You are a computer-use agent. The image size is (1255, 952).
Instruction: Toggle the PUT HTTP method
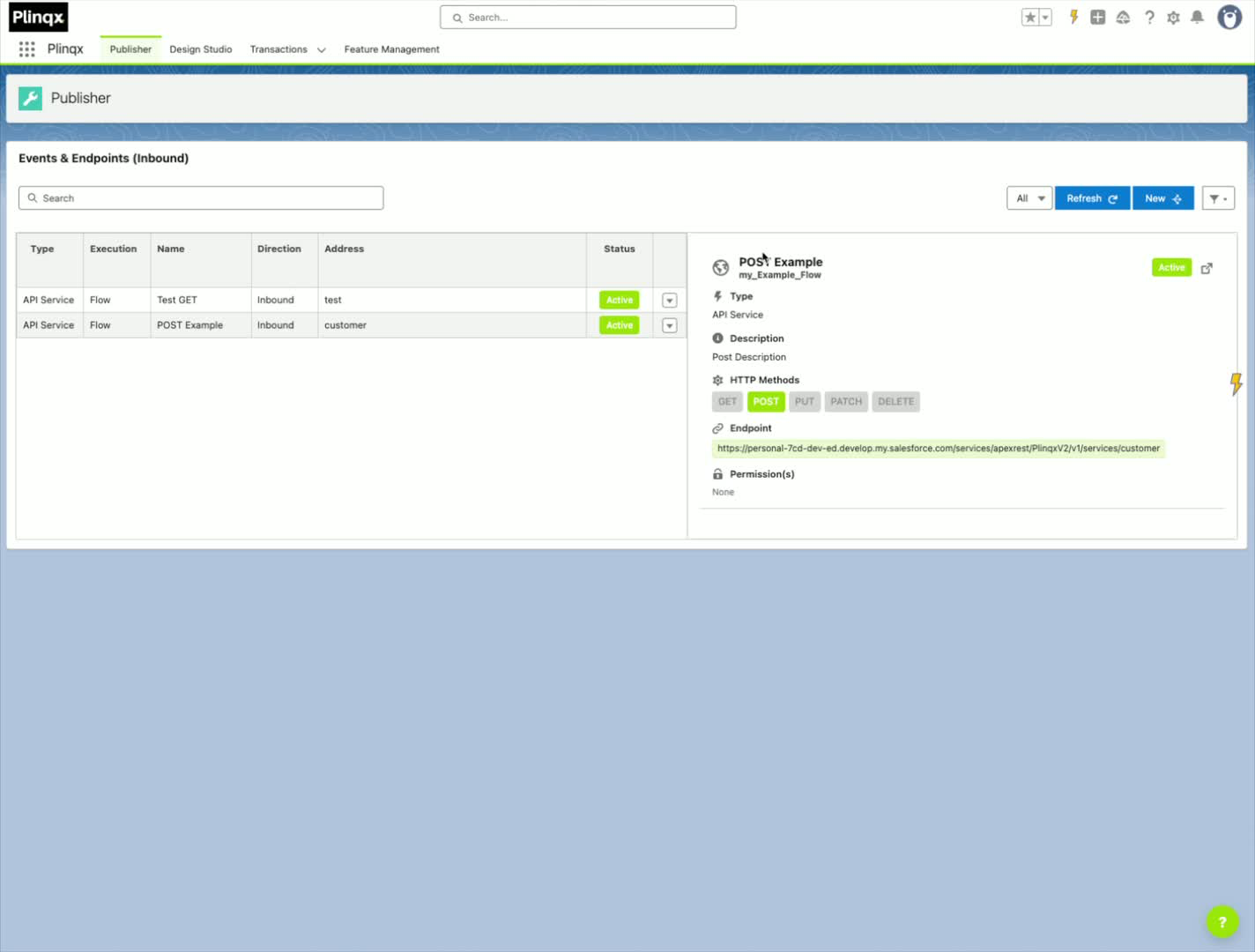[805, 402]
